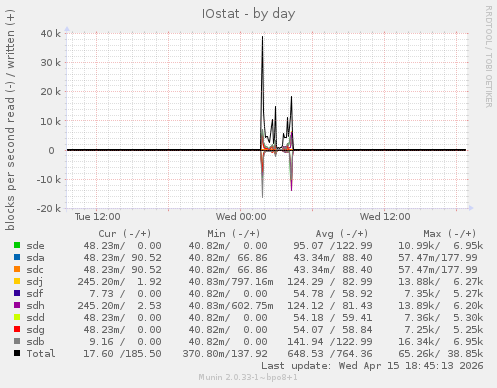Image resolution: width=497 pixels, height=388 pixels.
Task: Select the 'sdj' legend label
Action: (35, 282)
